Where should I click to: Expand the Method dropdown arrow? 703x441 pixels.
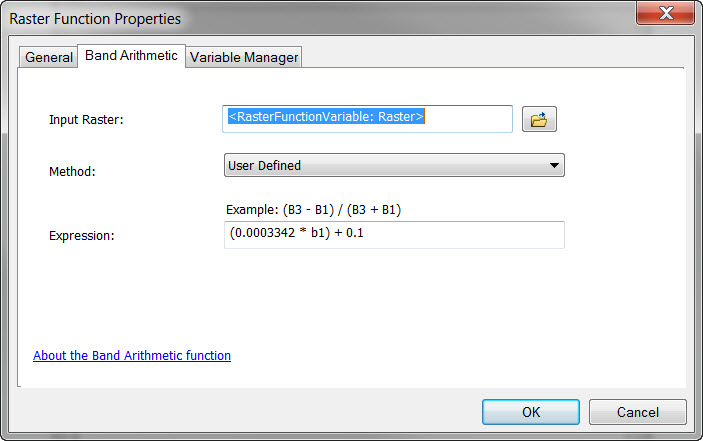pyautogui.click(x=554, y=165)
